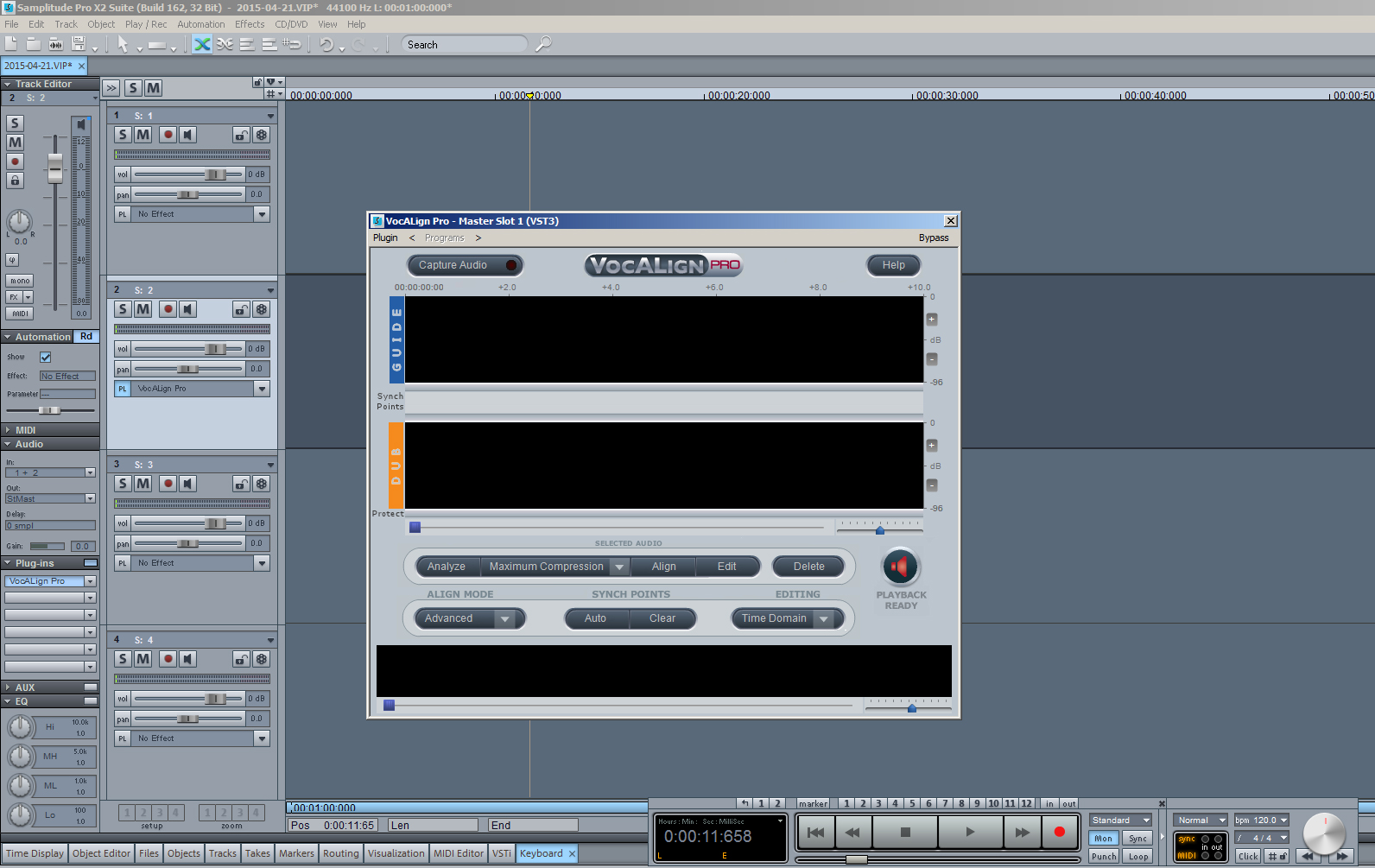Click the New project toolbar icon
The width and height of the screenshot is (1375, 868).
pyautogui.click(x=11, y=44)
